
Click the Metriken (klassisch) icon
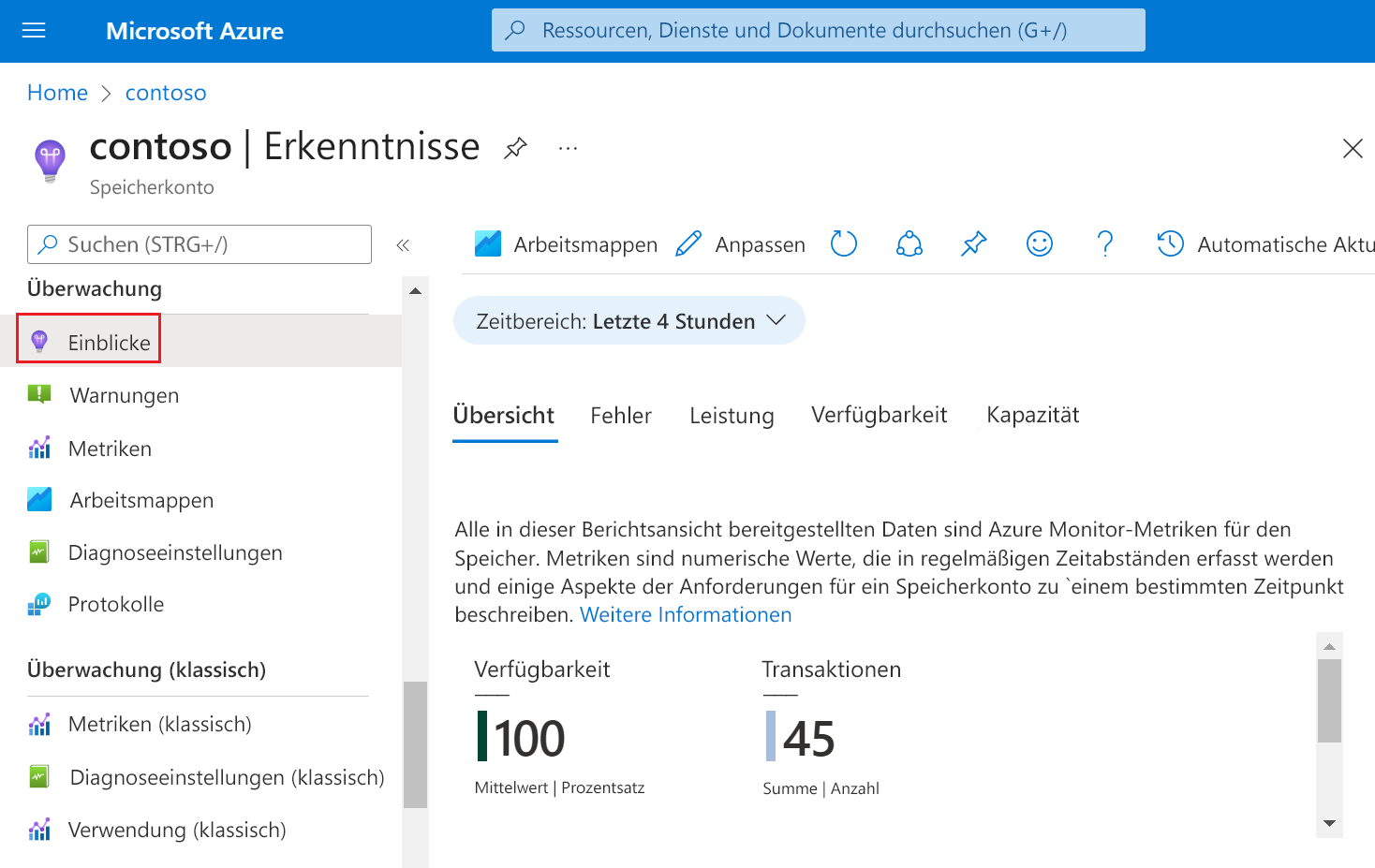pyautogui.click(x=39, y=724)
